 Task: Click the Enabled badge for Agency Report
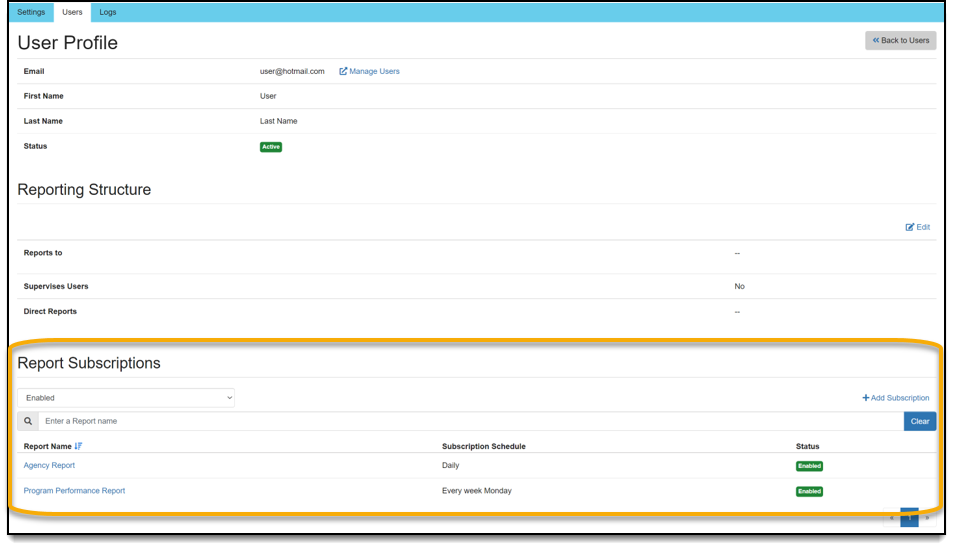pos(809,466)
